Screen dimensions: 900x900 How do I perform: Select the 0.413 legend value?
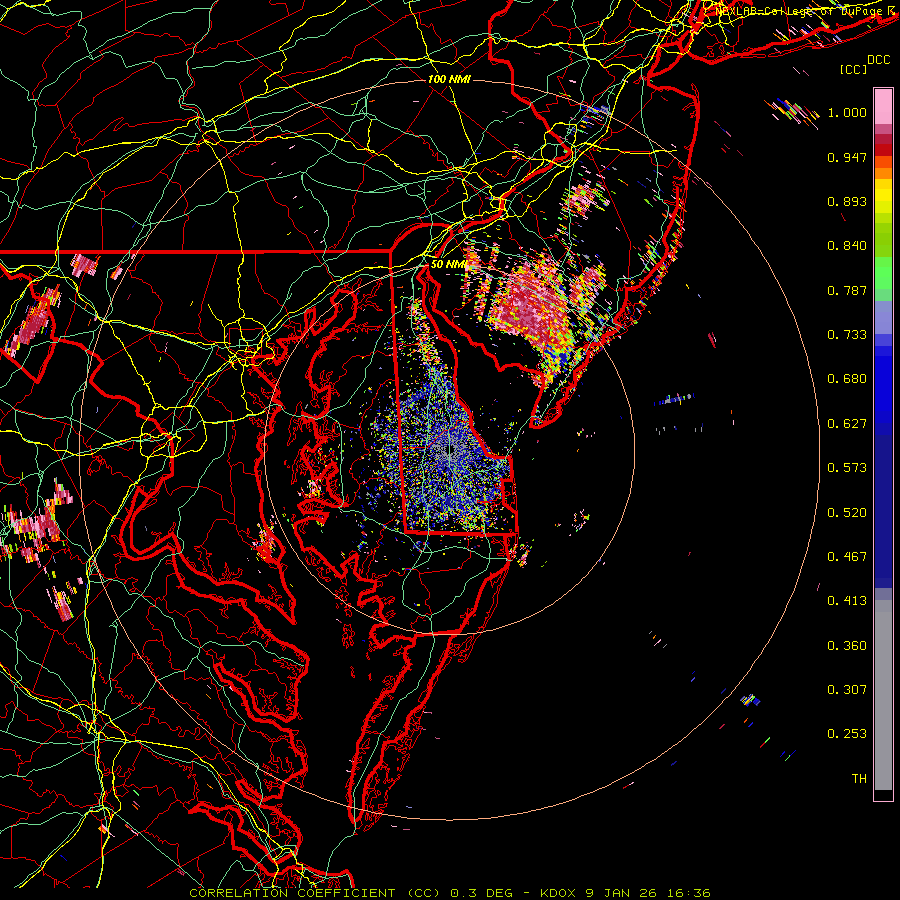point(847,601)
